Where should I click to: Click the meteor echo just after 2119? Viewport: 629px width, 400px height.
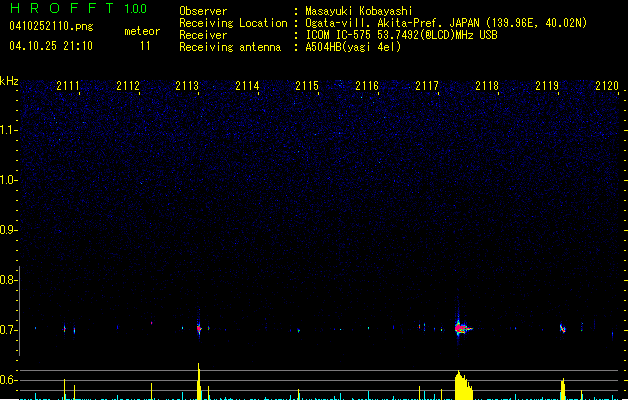(x=563, y=329)
